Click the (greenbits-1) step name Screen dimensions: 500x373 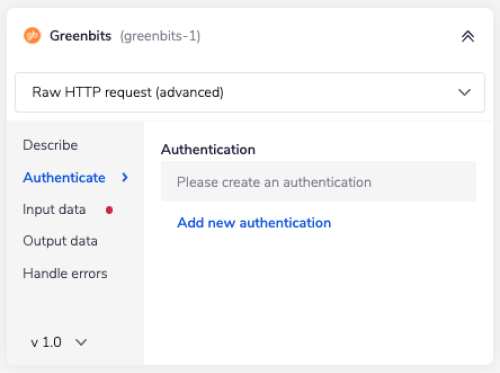coord(160,36)
